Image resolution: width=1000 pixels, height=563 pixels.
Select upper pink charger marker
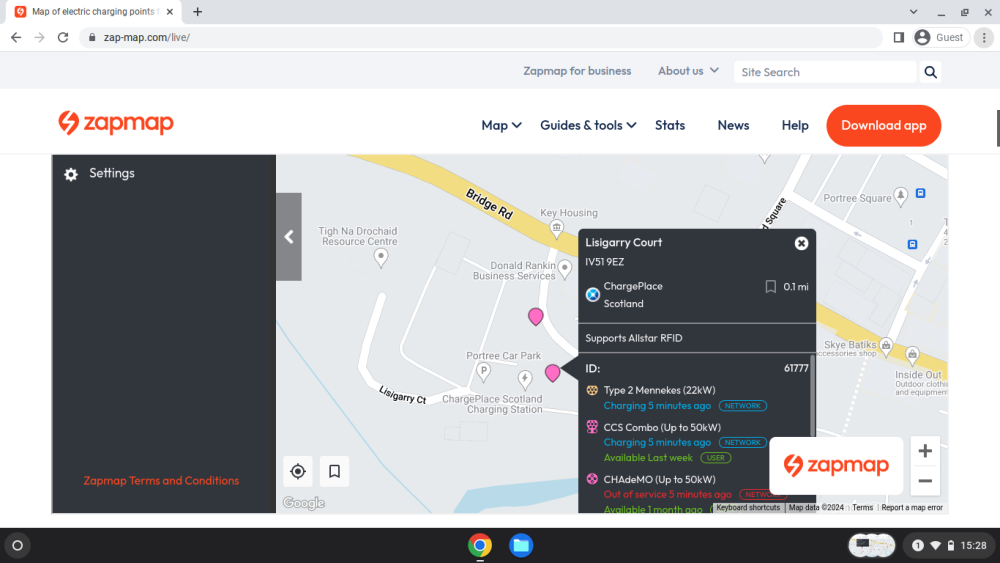(x=536, y=316)
